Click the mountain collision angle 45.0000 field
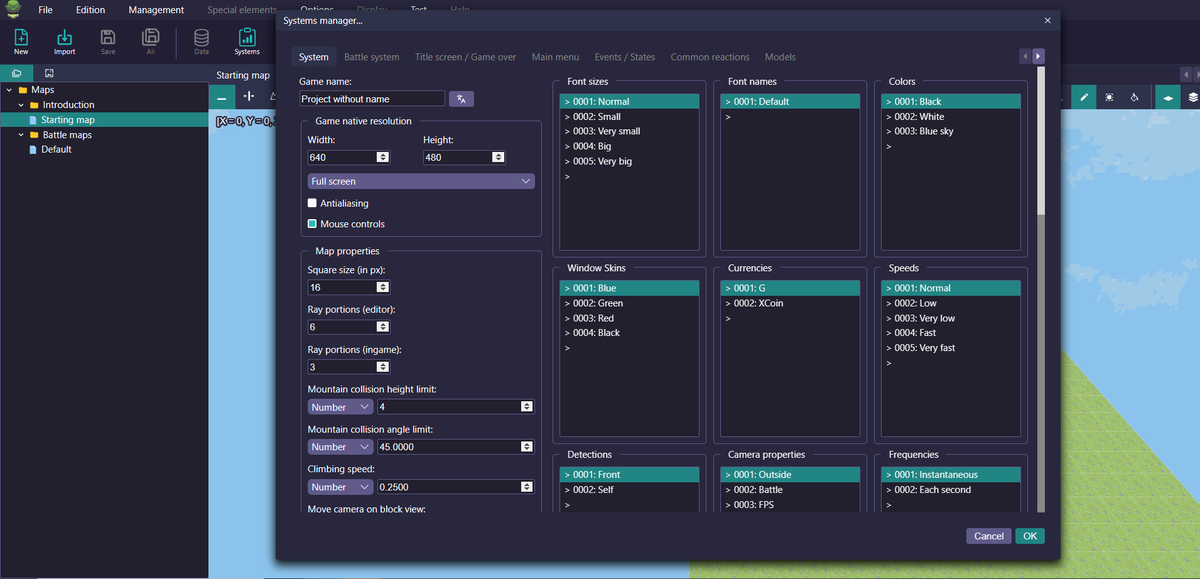The width and height of the screenshot is (1200, 579). pyautogui.click(x=456, y=447)
